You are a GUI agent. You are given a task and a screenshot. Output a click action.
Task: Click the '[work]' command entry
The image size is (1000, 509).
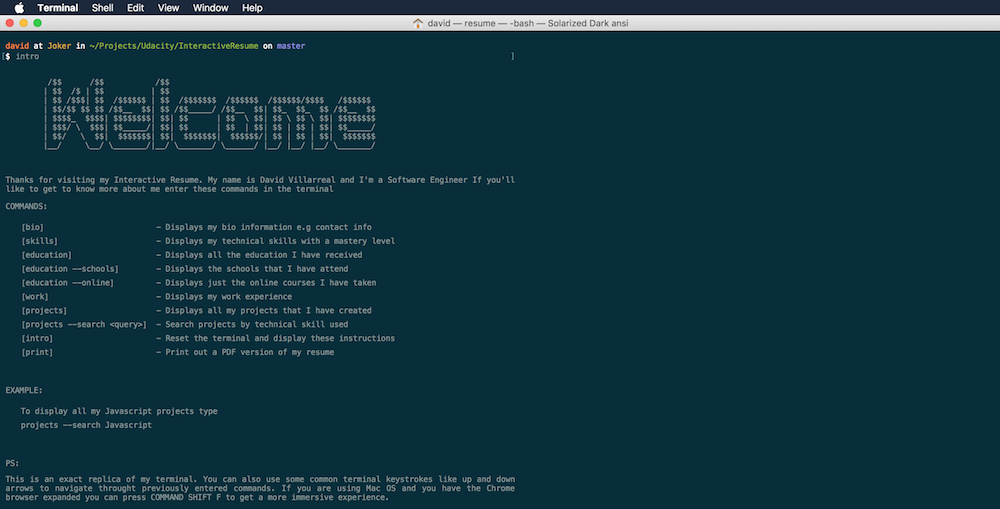pyautogui.click(x=35, y=297)
